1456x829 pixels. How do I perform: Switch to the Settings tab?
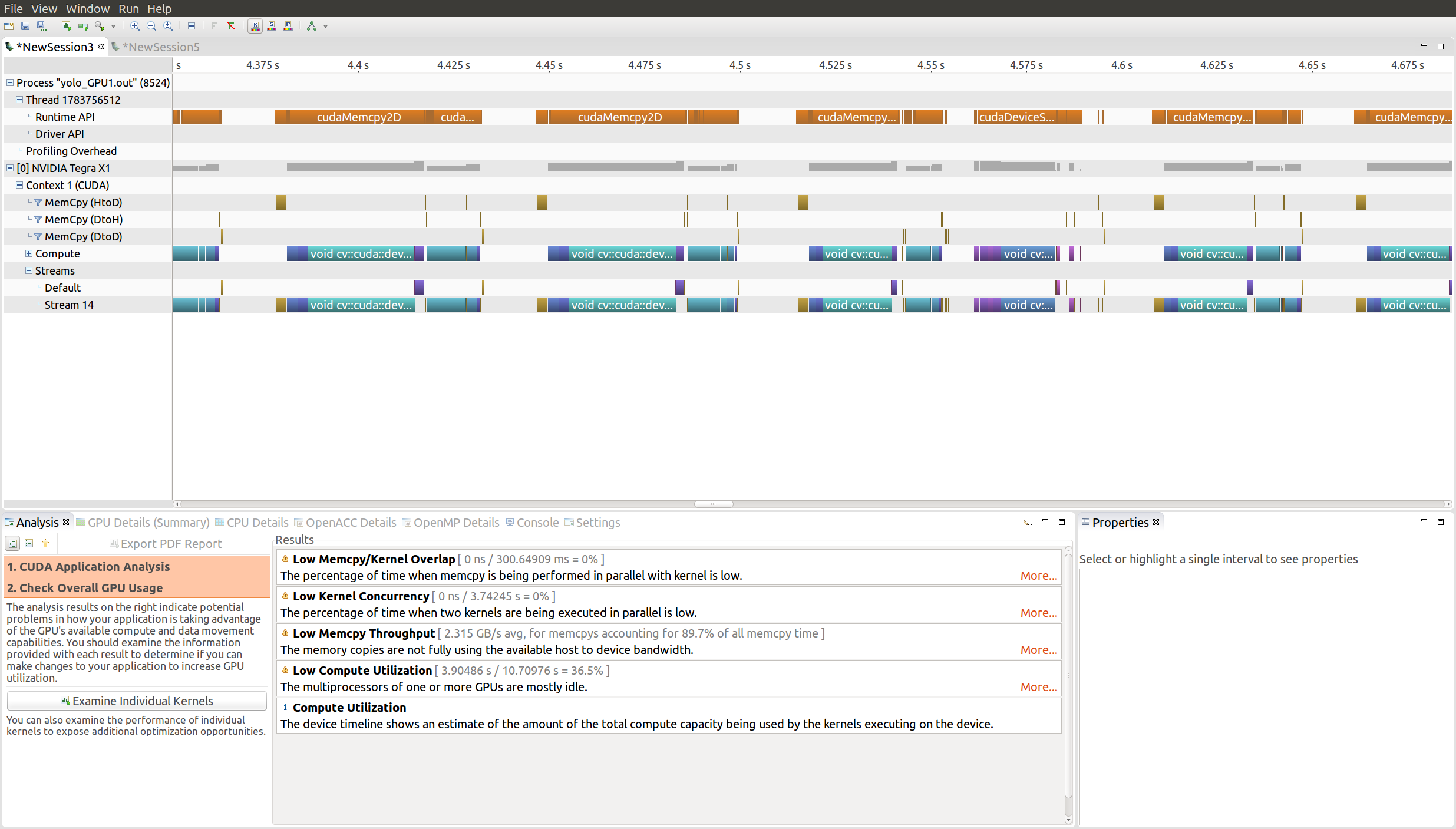tap(592, 522)
